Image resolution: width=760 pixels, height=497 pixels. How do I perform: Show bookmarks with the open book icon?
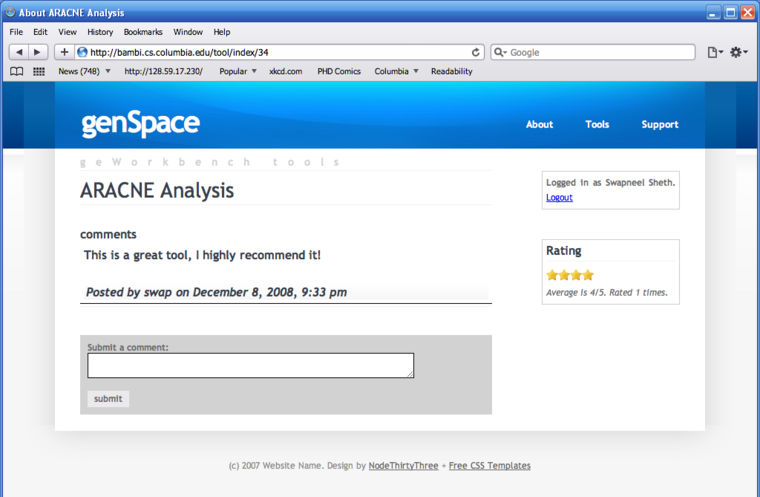tap(17, 72)
